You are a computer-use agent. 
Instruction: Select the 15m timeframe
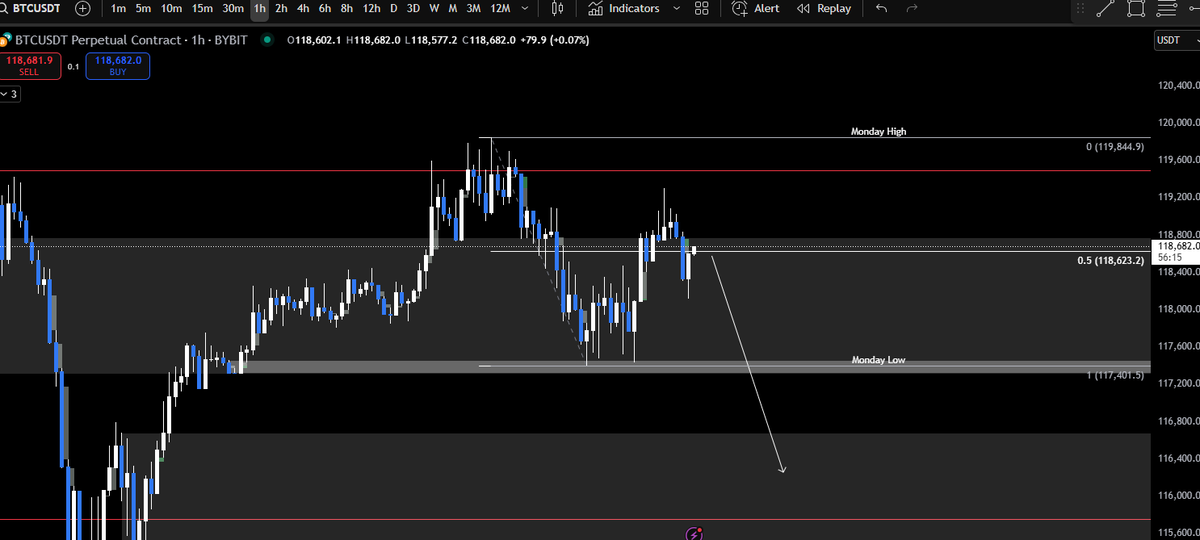(x=202, y=8)
